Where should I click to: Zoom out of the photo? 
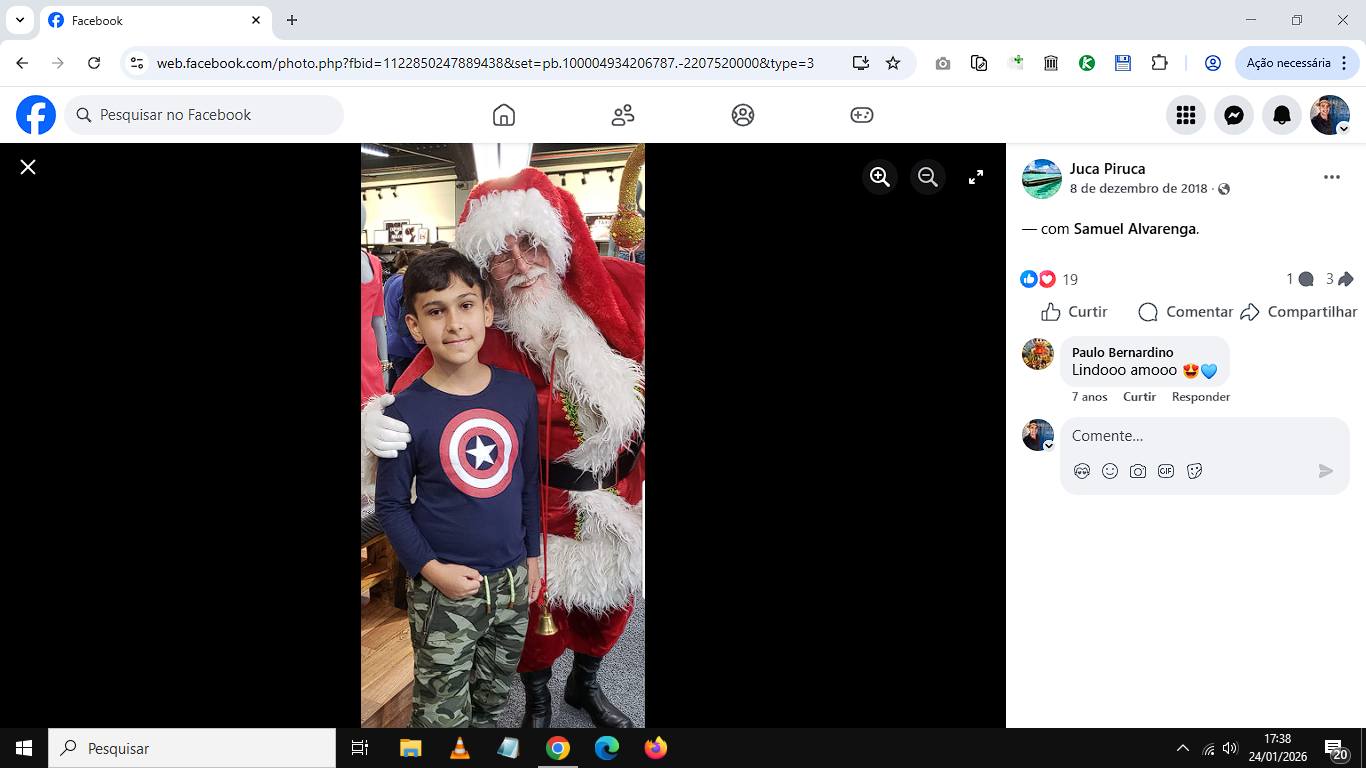point(928,177)
